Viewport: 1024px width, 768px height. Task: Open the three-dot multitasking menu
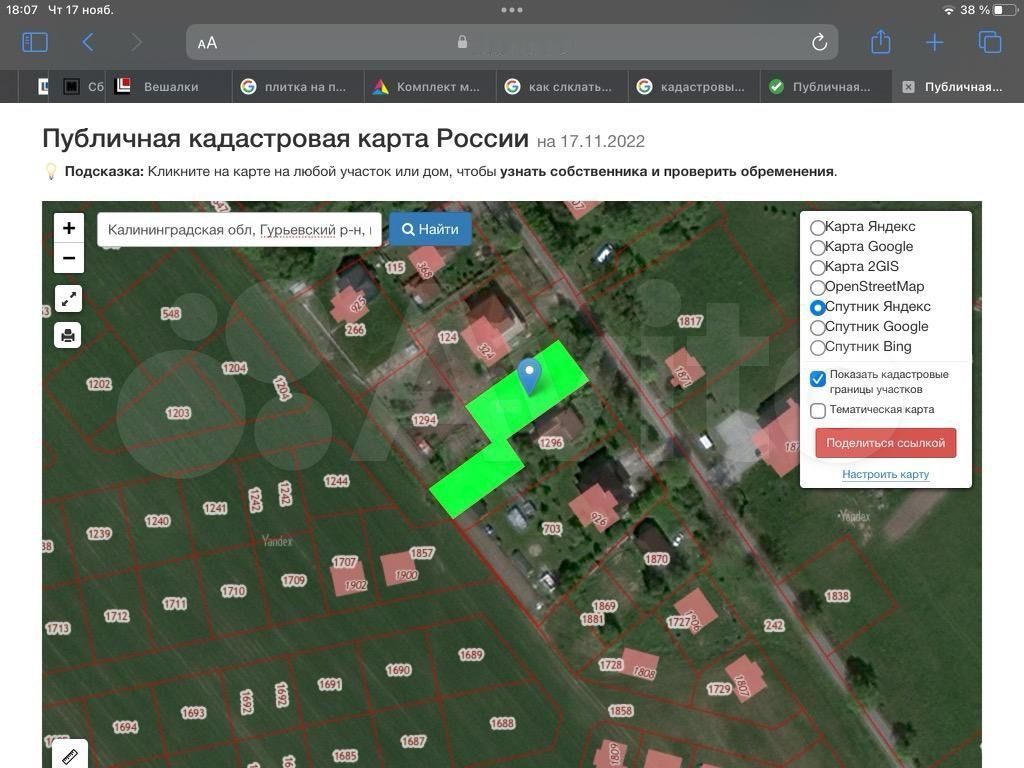511,10
